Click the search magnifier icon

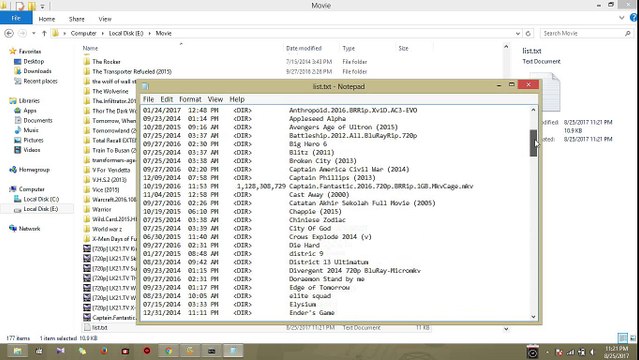click(x=628, y=33)
